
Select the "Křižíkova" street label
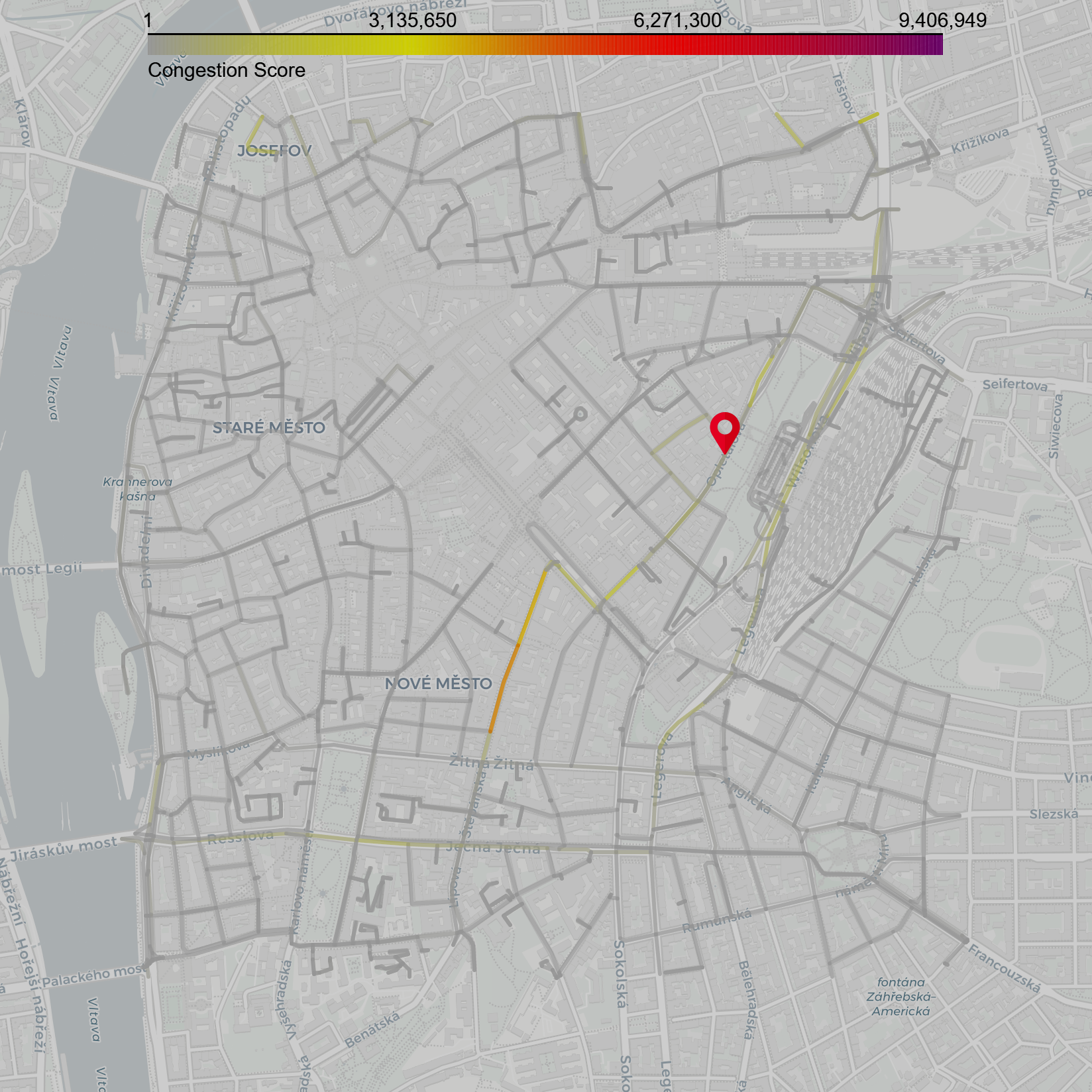tap(980, 140)
